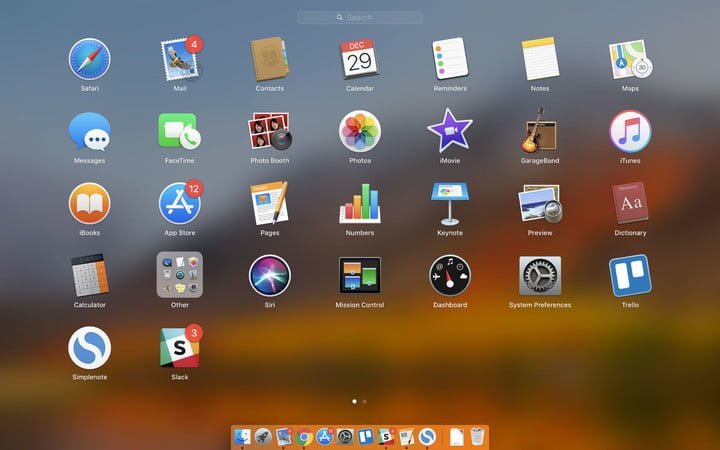Open Keynote
Image resolution: width=720 pixels, height=450 pixels.
[450, 203]
